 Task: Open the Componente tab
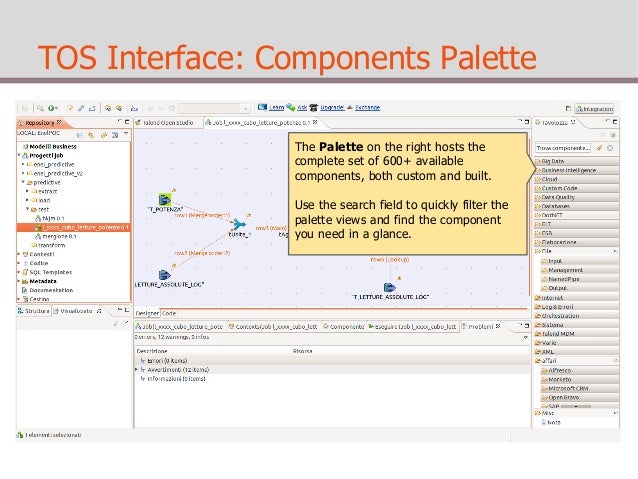click(343, 327)
